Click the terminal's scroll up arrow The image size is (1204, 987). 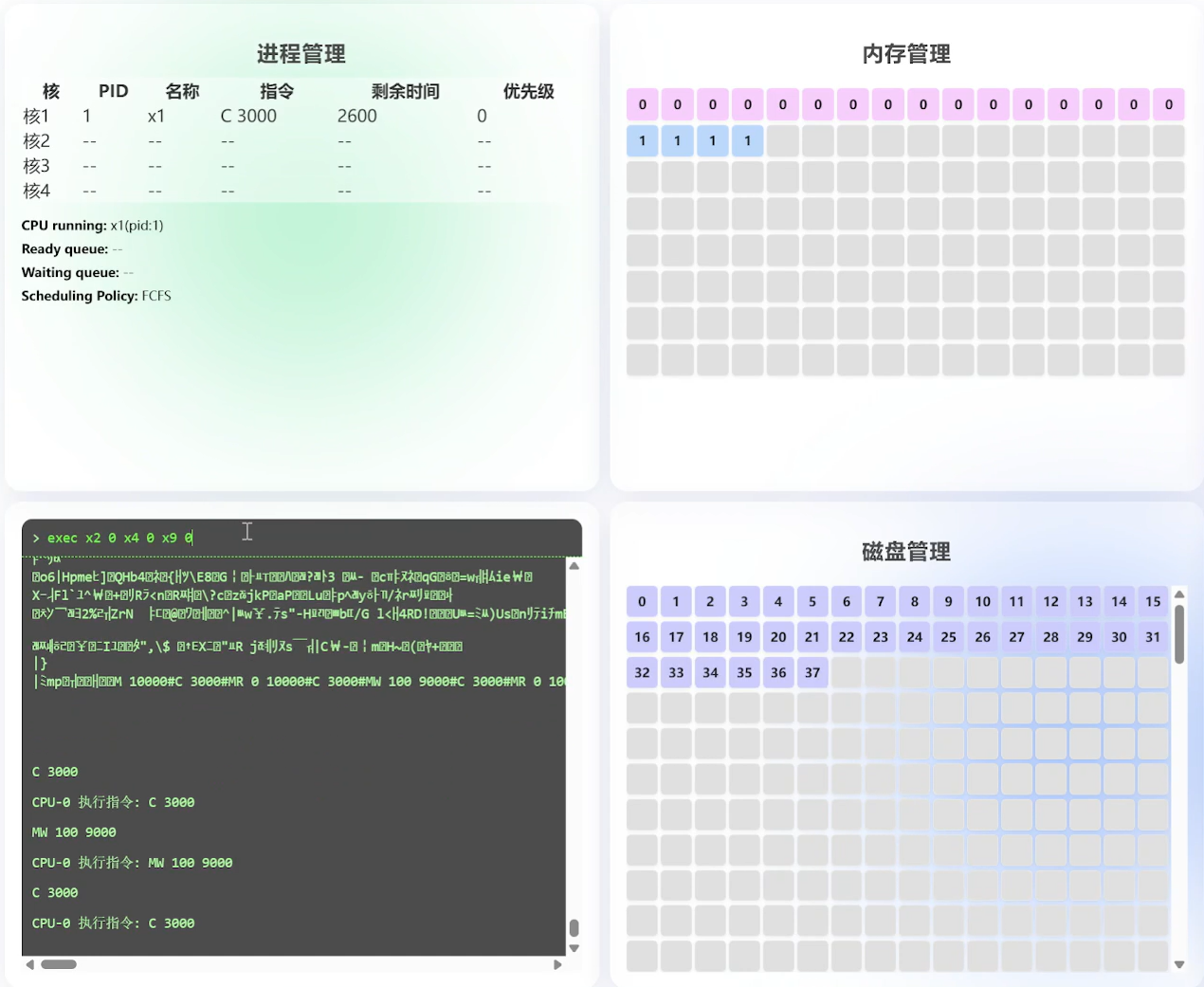coord(574,566)
